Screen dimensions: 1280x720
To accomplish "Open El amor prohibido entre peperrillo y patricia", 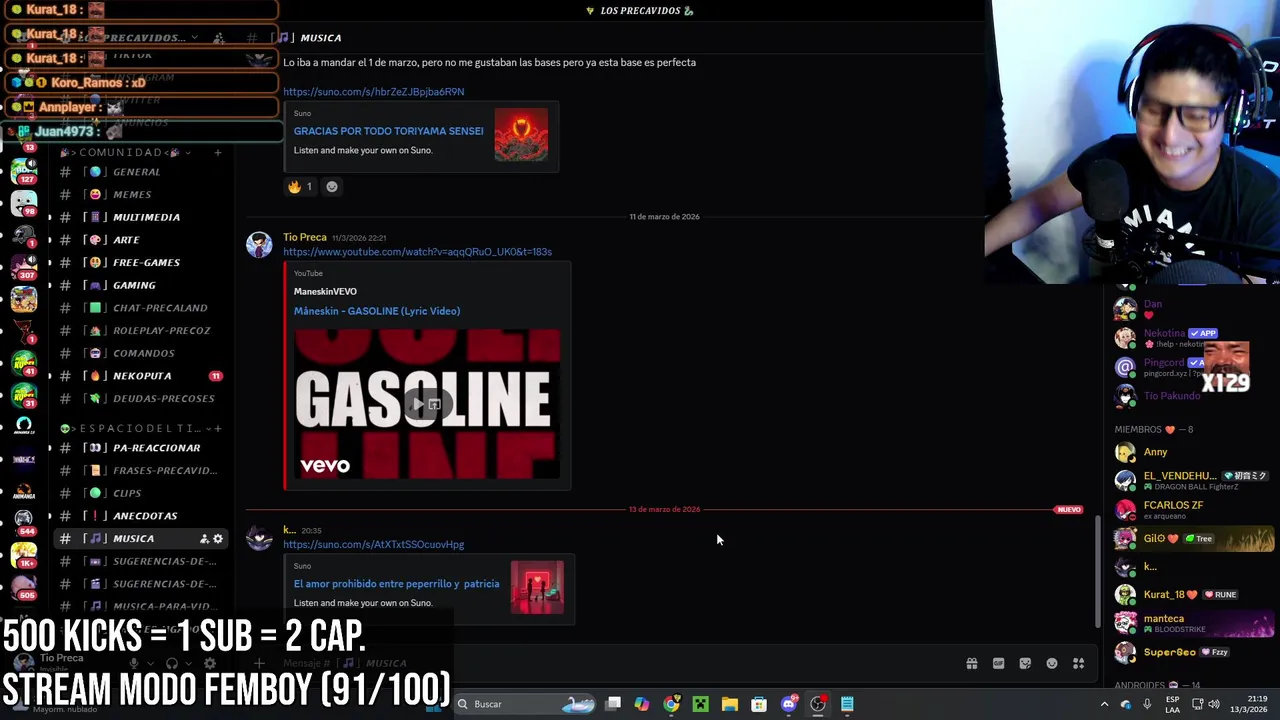I will pos(396,584).
